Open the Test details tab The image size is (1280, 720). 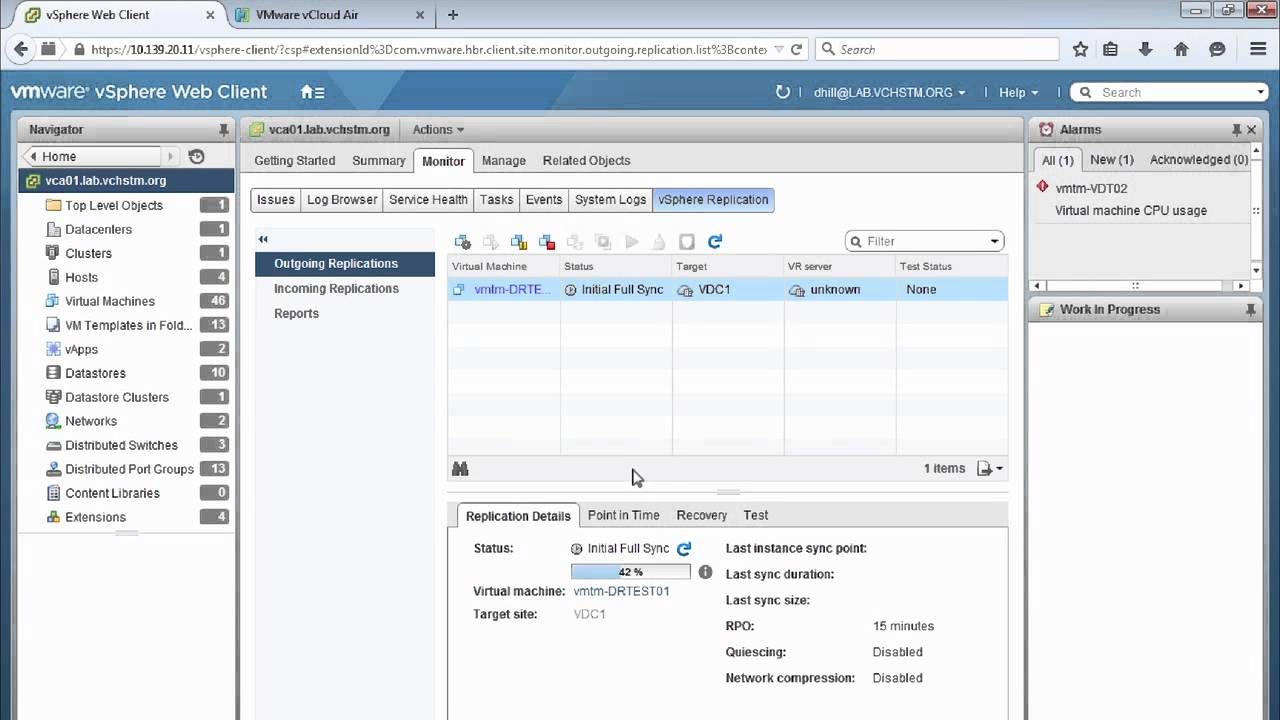tap(756, 515)
